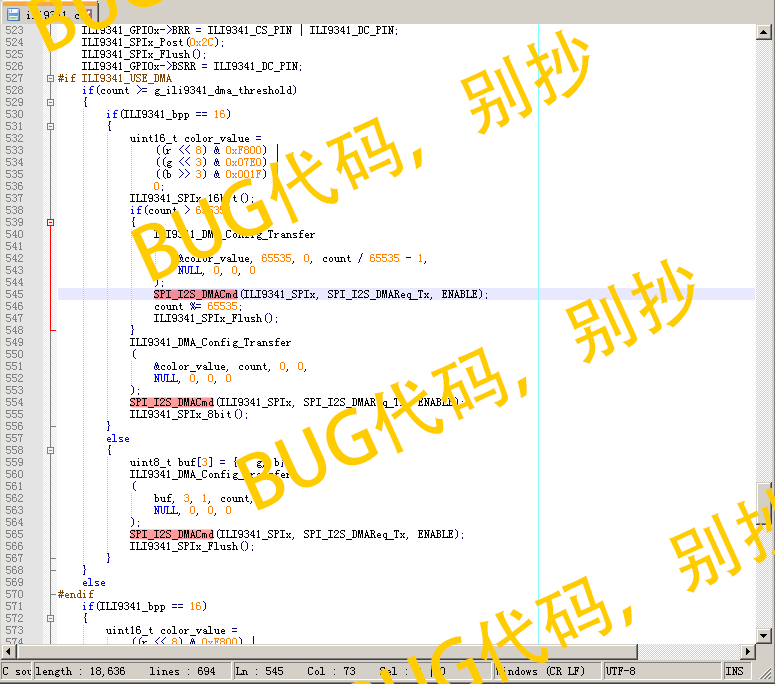Click line number 545 in the margin
Image resolution: width=775 pixels, height=684 pixels.
(14, 294)
